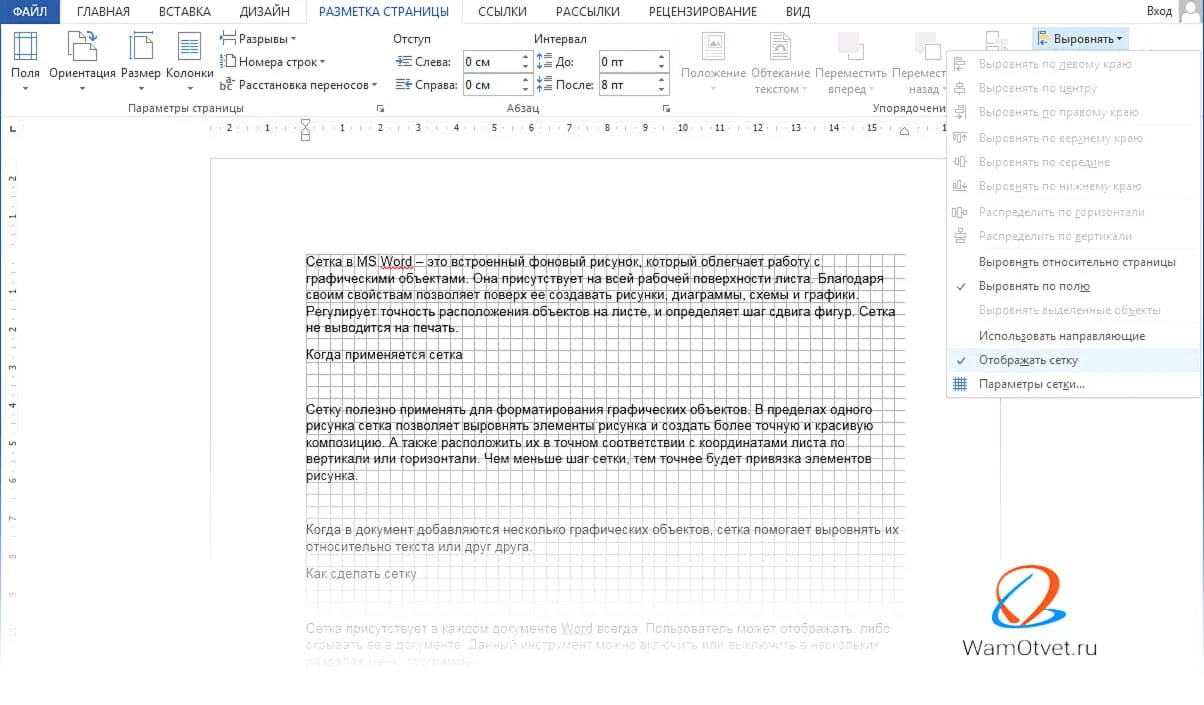The height and width of the screenshot is (705, 1204).
Task: Click the Вход sign-in link
Action: [1159, 11]
